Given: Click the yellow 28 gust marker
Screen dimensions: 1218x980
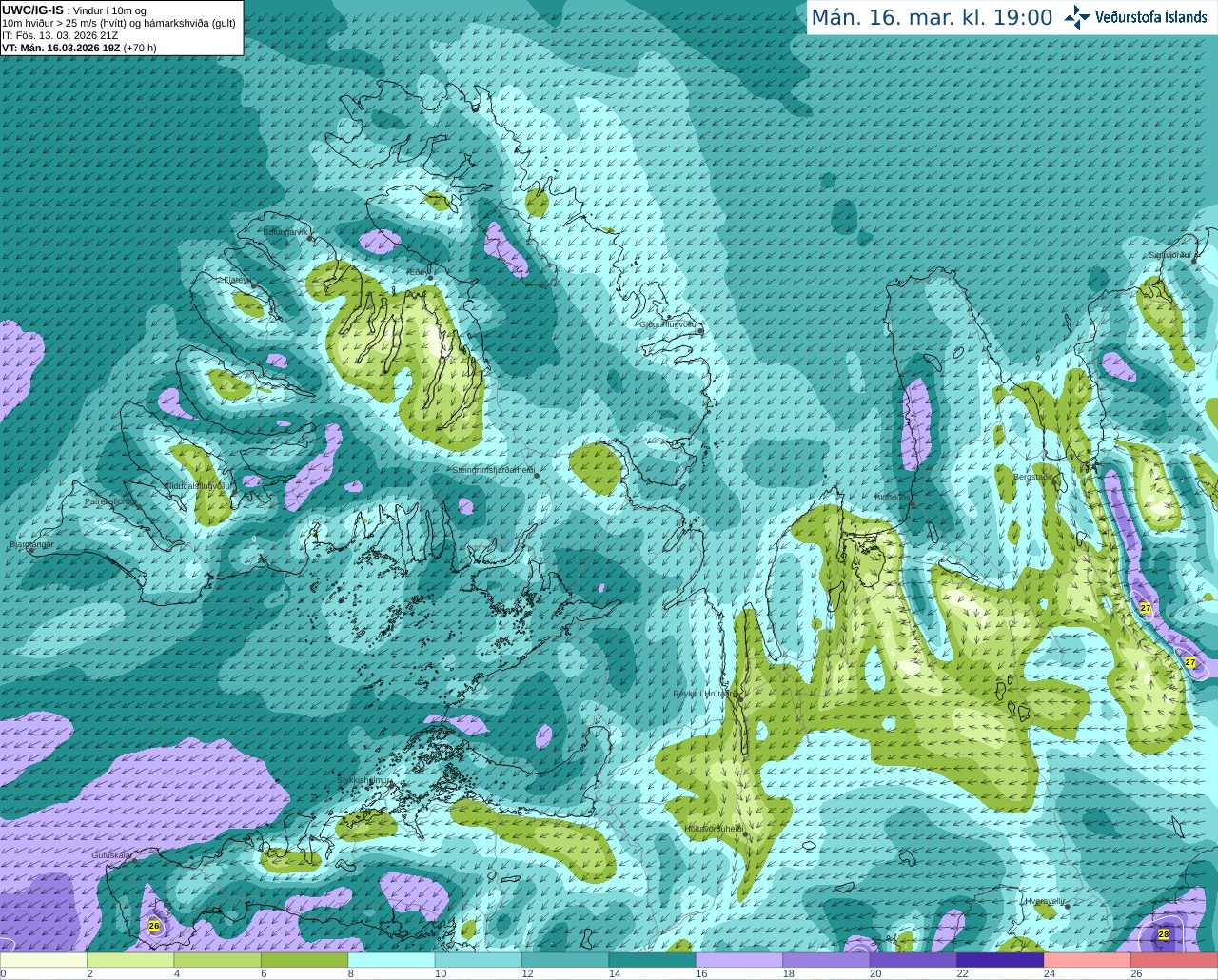Looking at the screenshot, I should click(x=1164, y=934).
